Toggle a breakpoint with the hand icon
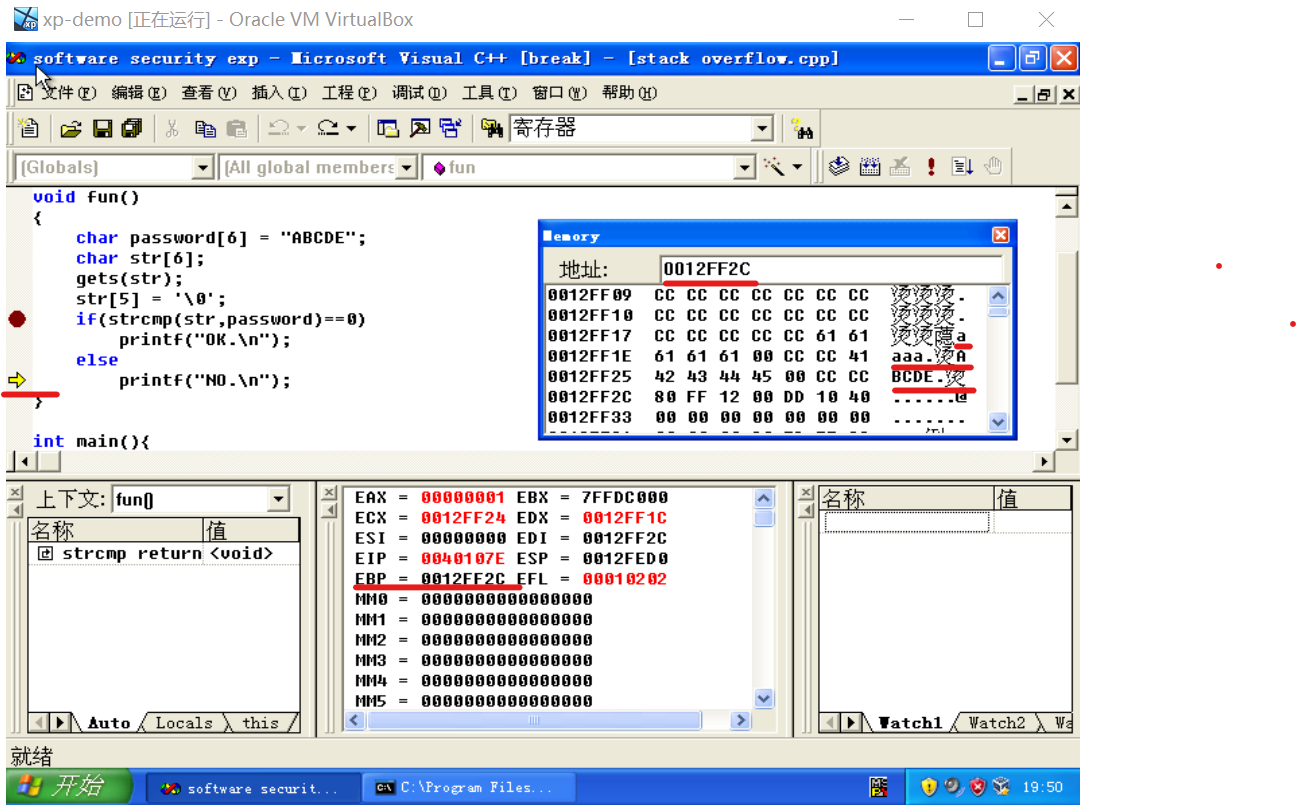Image resolution: width=1297 pixels, height=805 pixels. [994, 167]
